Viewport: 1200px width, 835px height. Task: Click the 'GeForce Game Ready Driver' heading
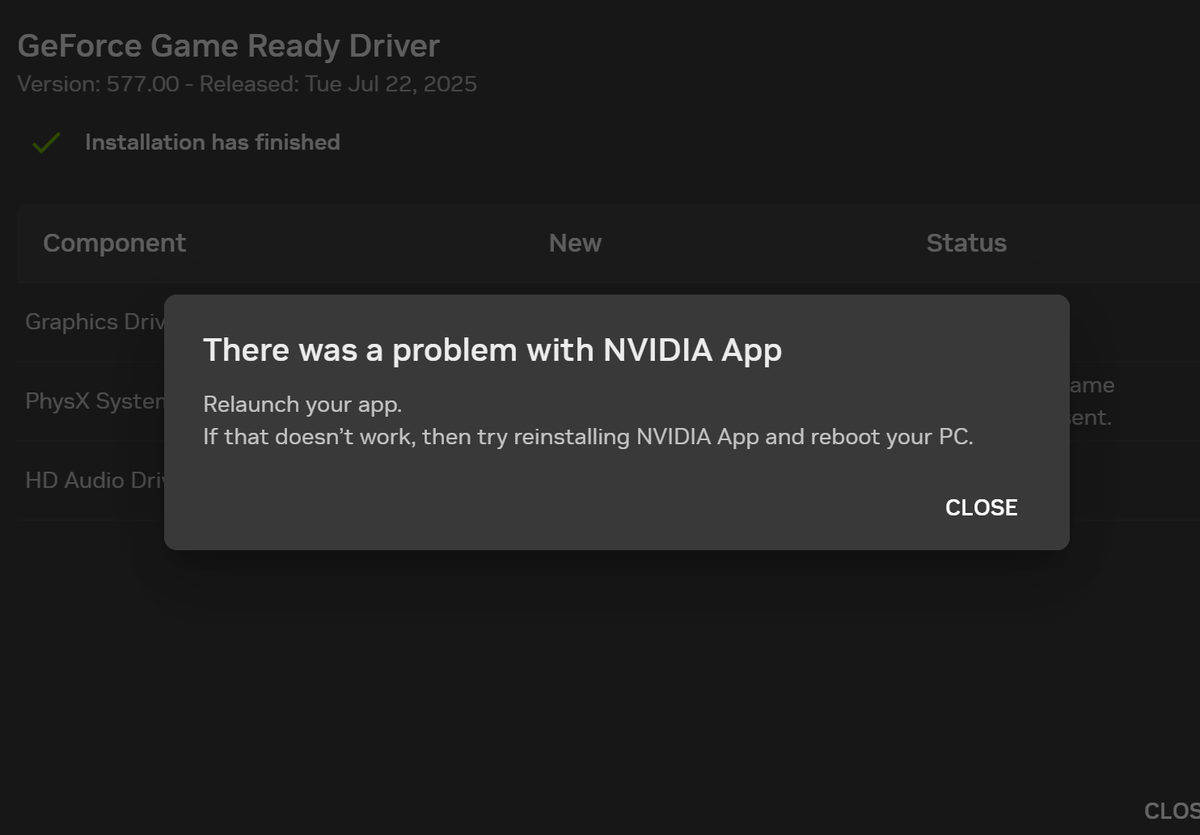(x=228, y=46)
